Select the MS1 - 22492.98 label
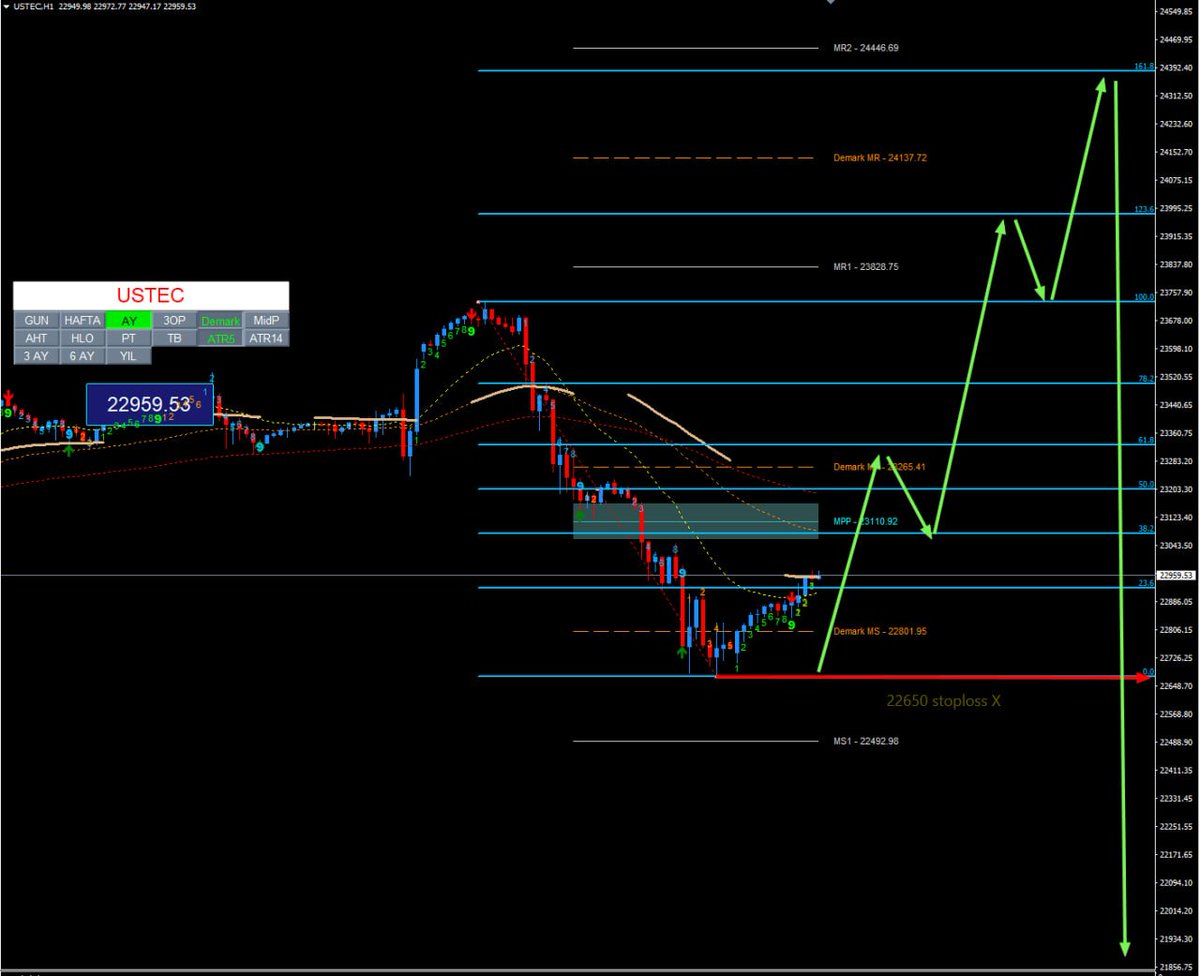 coord(865,741)
